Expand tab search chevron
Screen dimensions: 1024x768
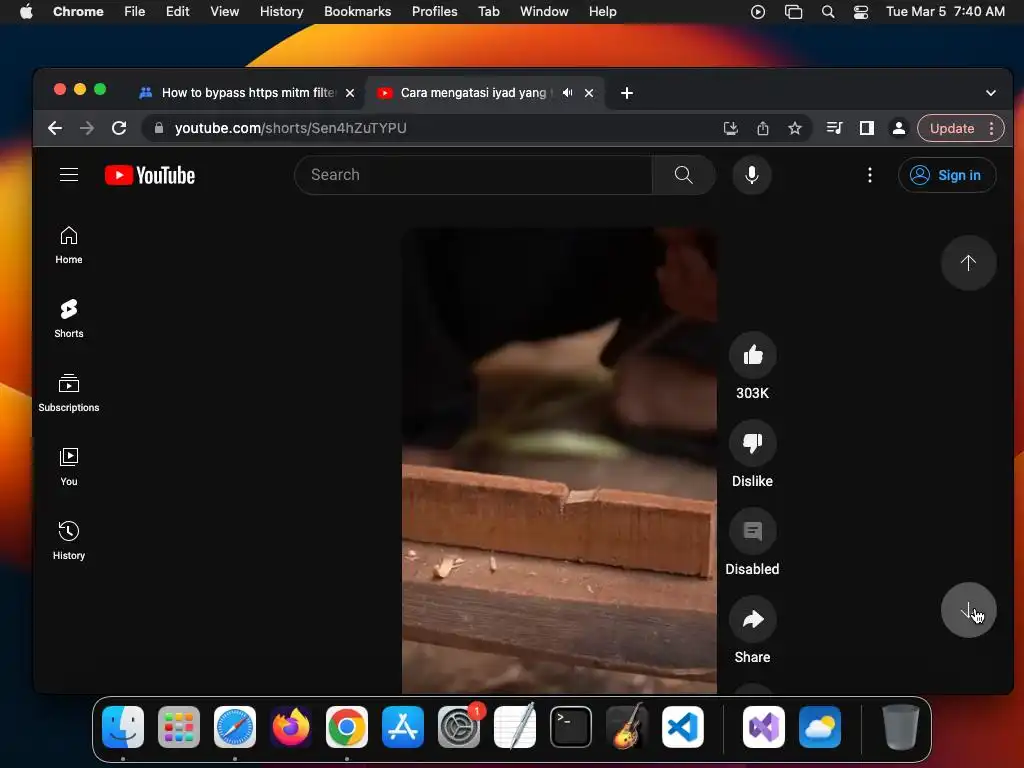point(991,93)
